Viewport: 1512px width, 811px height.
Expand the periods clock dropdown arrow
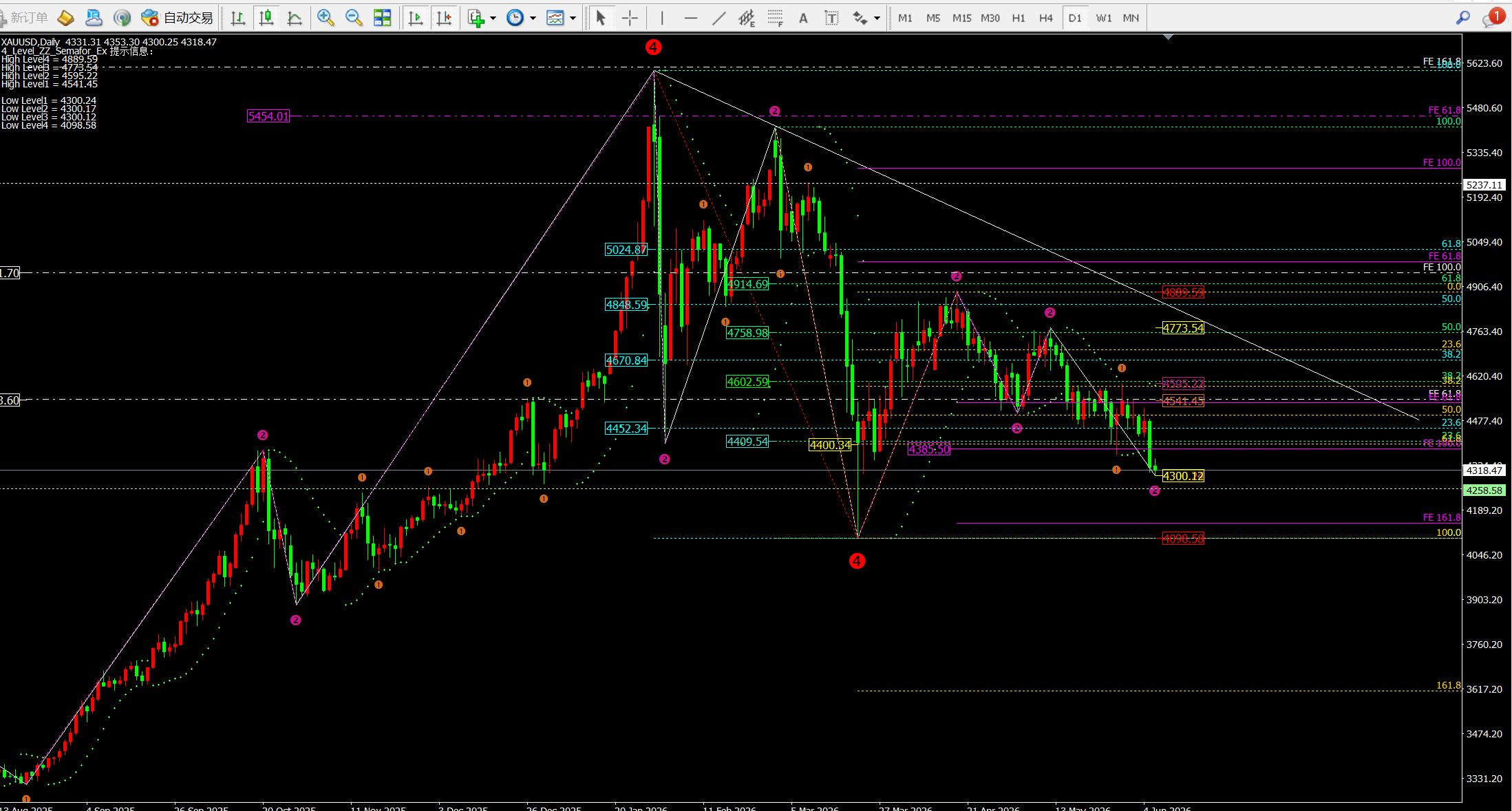tap(533, 18)
